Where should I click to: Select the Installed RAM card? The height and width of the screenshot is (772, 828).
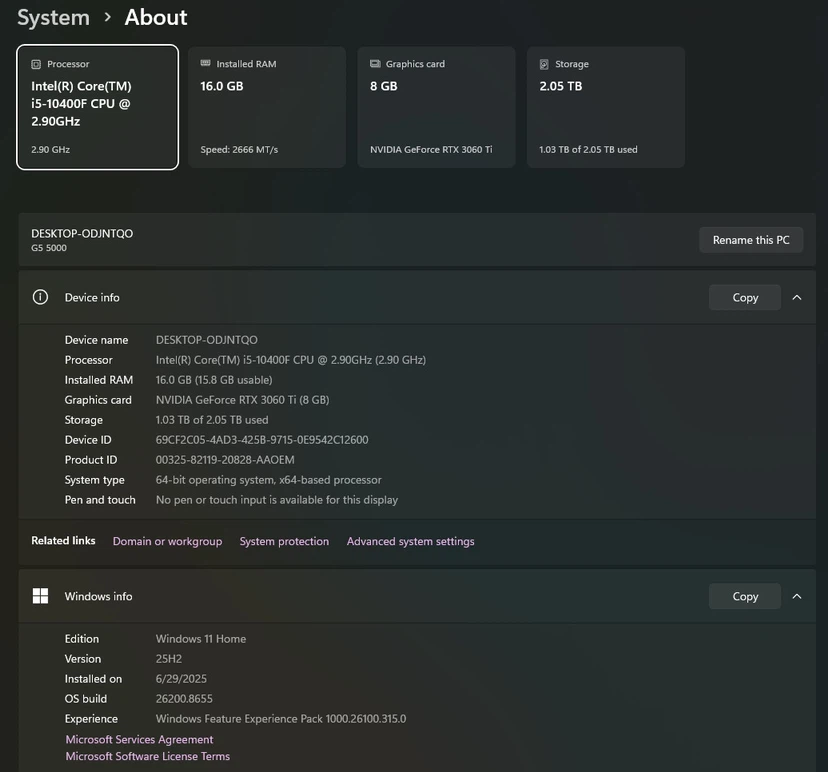pyautogui.click(x=267, y=107)
